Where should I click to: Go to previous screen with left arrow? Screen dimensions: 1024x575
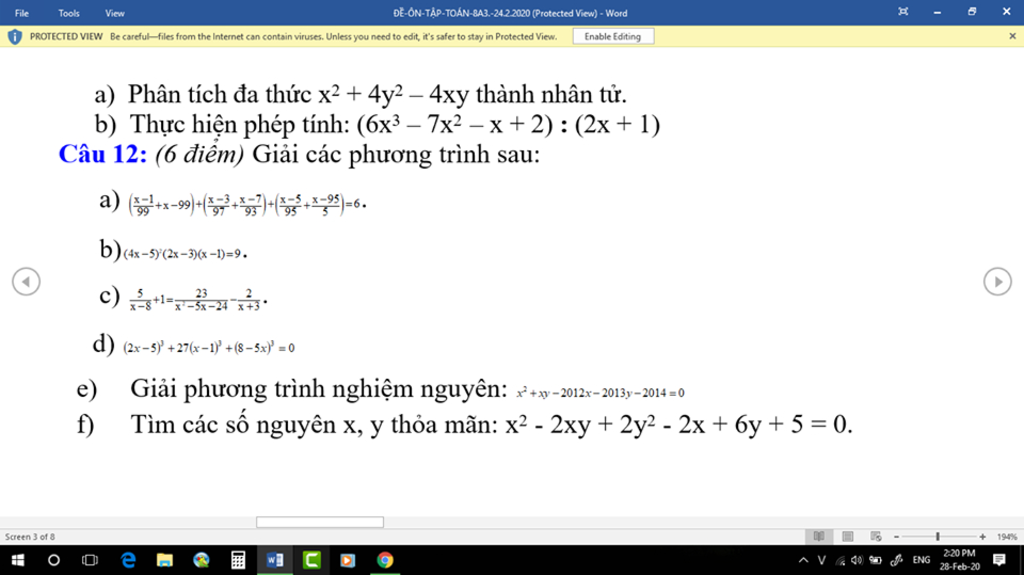26,282
